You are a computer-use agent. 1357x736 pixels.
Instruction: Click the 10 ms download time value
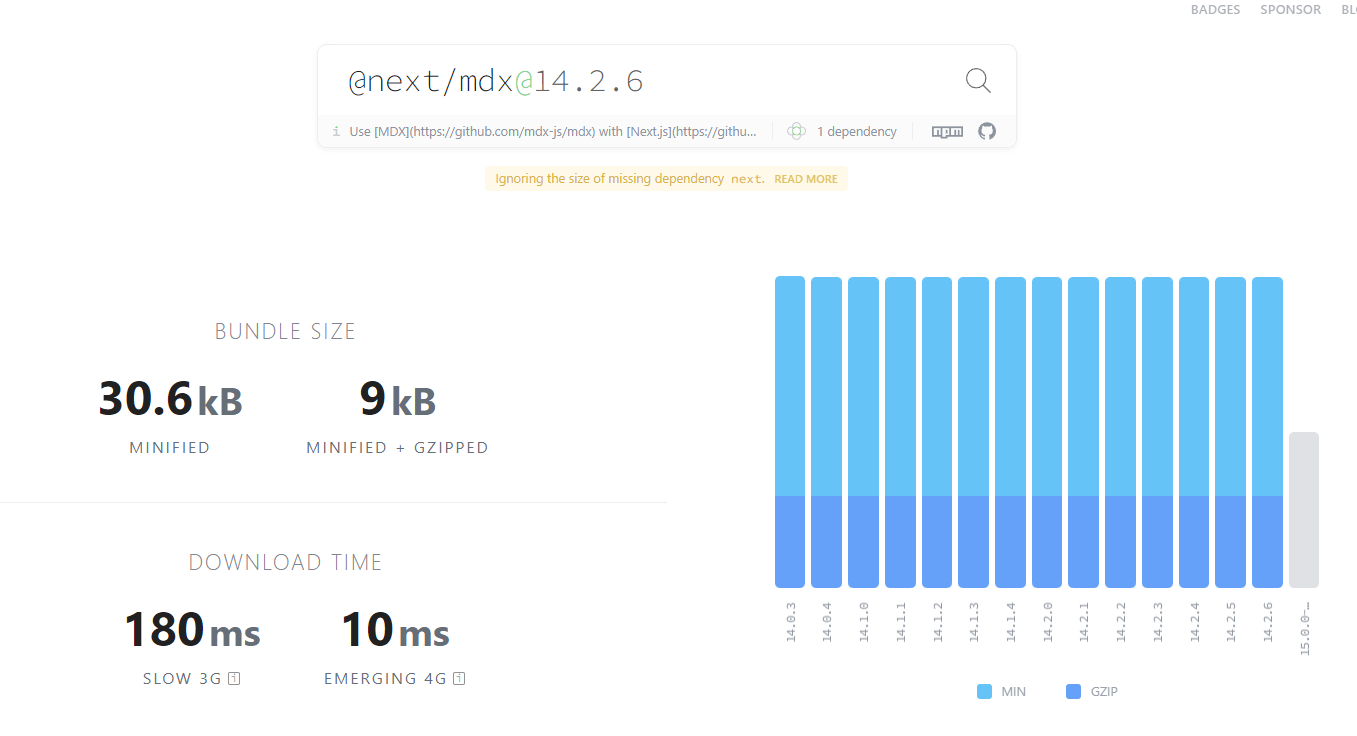pyautogui.click(x=395, y=631)
